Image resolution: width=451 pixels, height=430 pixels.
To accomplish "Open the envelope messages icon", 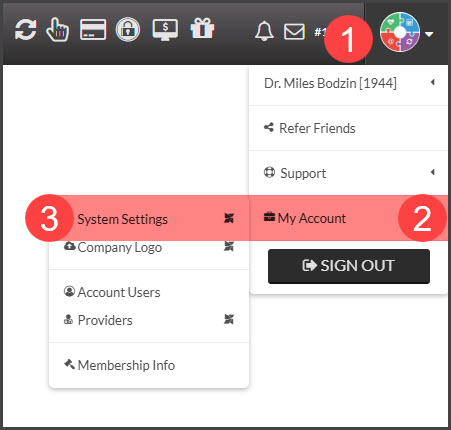I will pyautogui.click(x=294, y=32).
